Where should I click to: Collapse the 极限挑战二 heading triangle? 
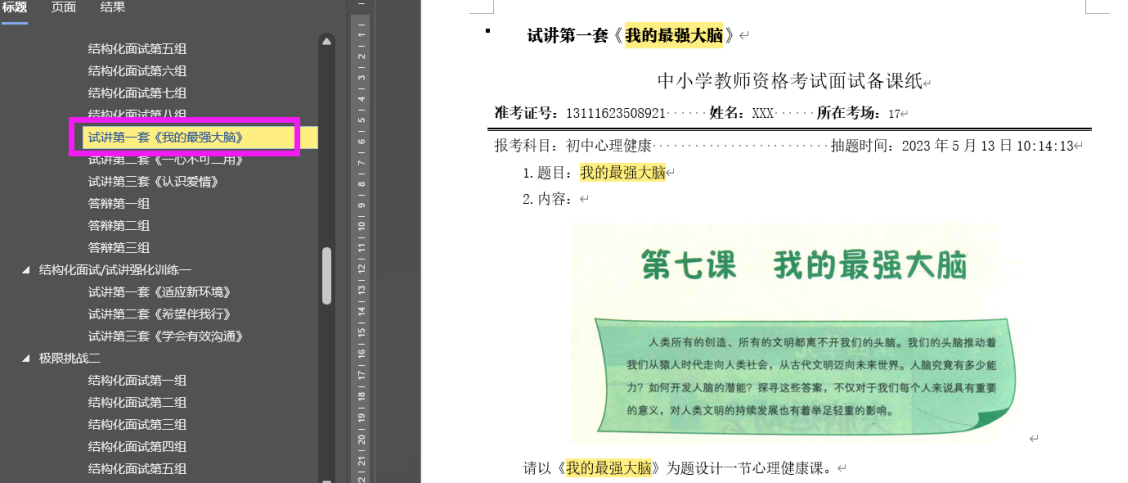(26, 358)
